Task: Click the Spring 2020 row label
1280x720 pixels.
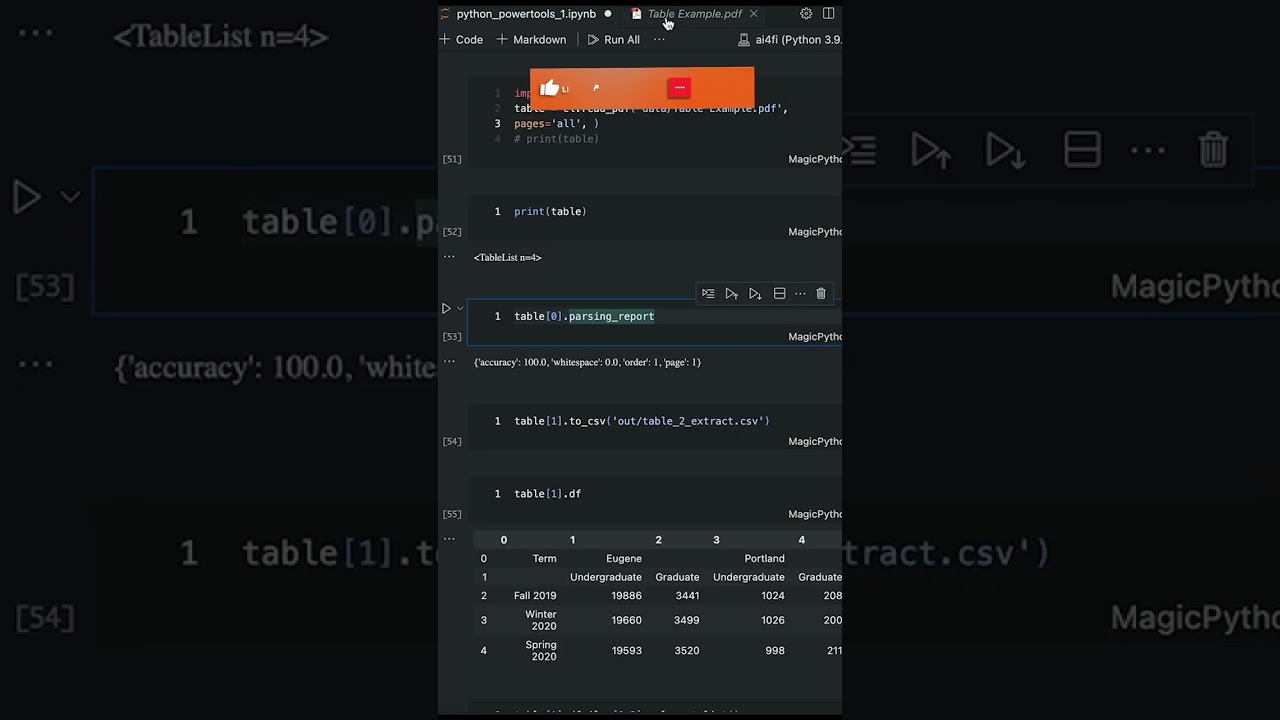Action: (541, 650)
